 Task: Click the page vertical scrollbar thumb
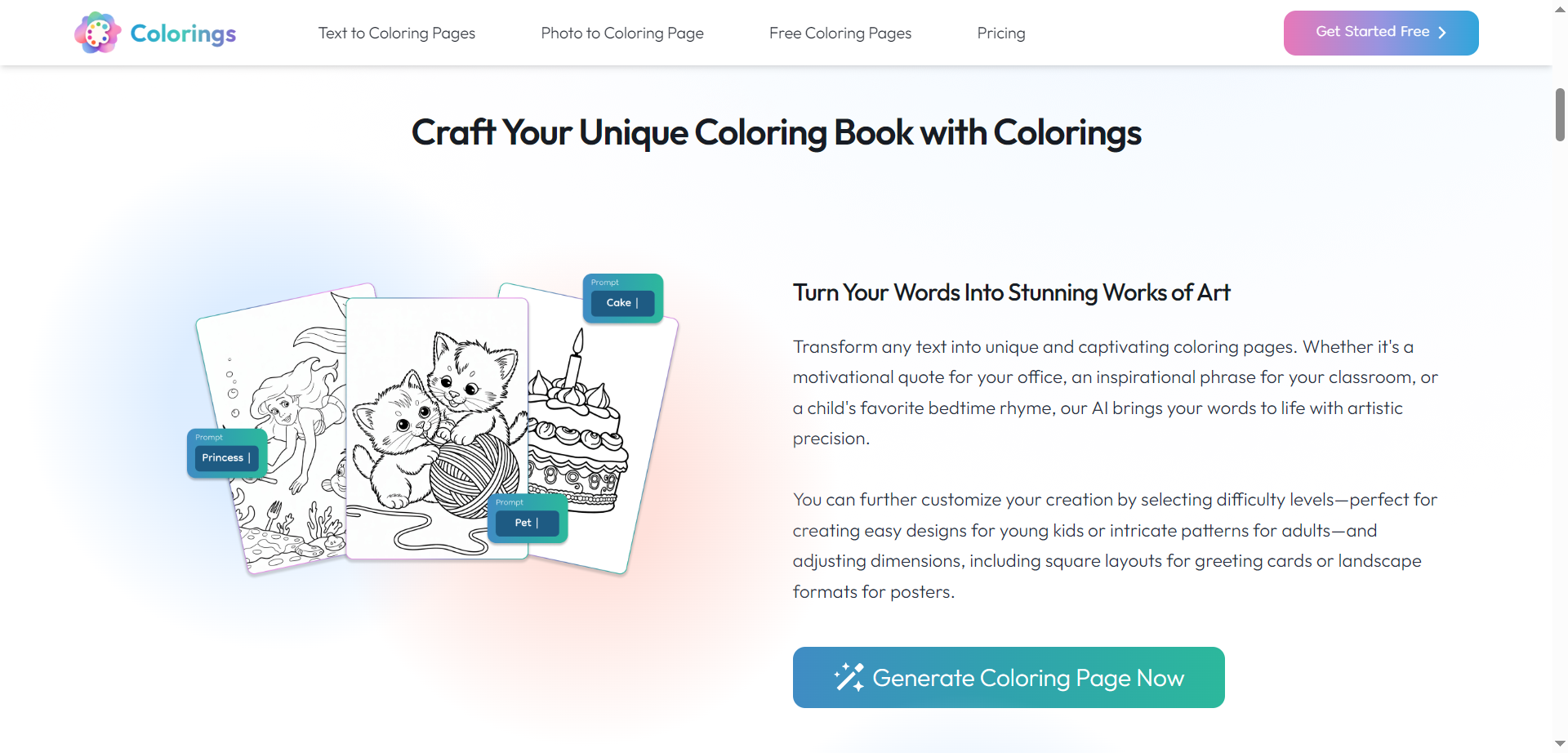point(1560,114)
